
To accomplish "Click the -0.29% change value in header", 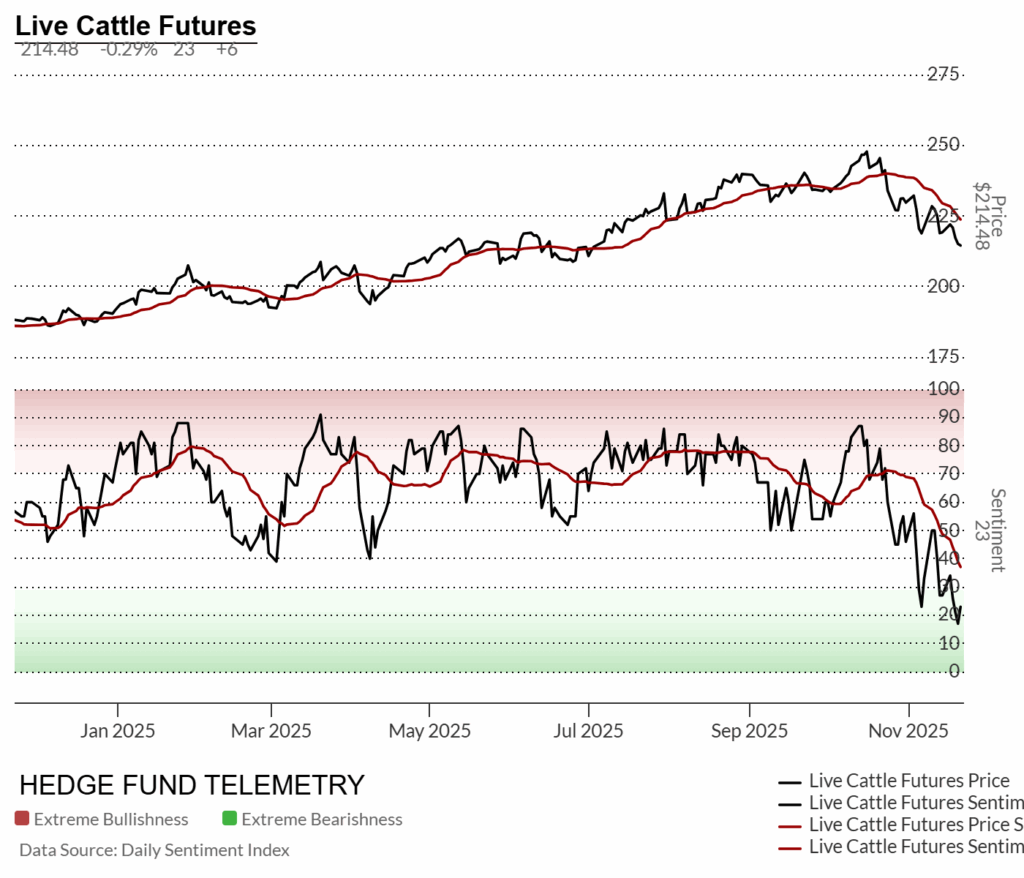I will (x=129, y=49).
